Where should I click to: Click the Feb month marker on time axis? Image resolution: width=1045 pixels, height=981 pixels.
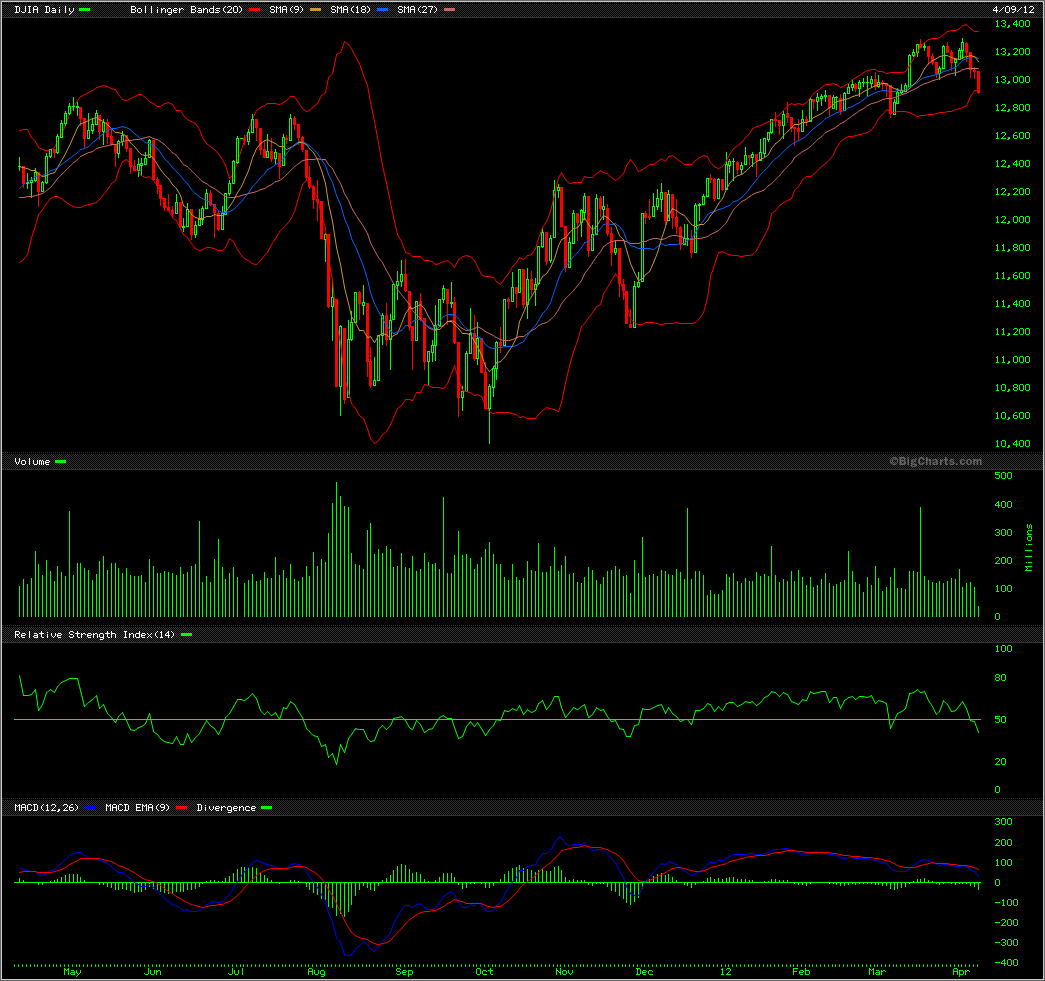[x=800, y=971]
